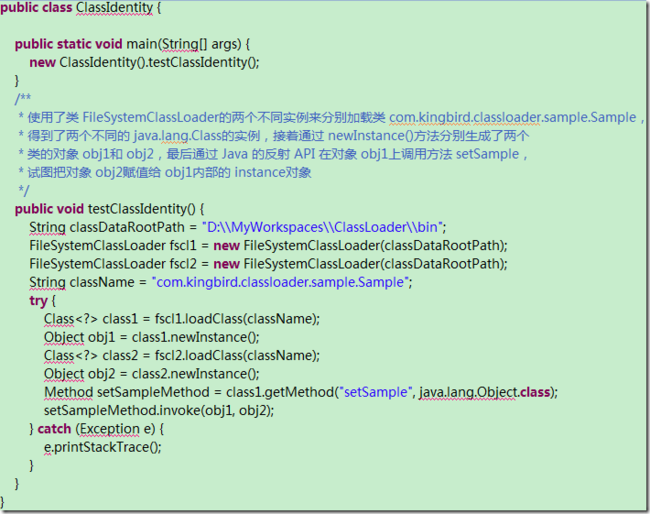Click the '/**' comment opening line
Screen dimensions: 650x514
[23, 98]
